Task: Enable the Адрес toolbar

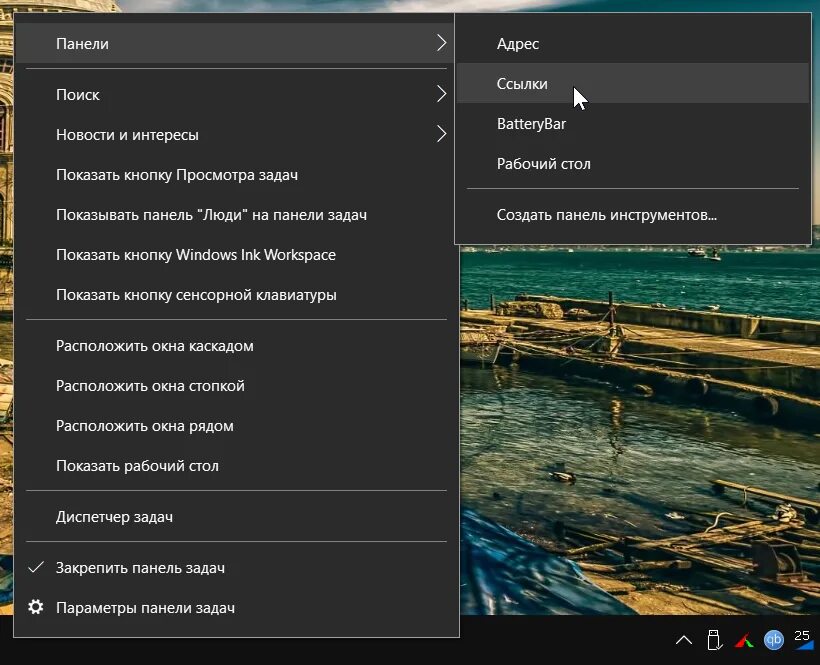Action: [x=633, y=43]
